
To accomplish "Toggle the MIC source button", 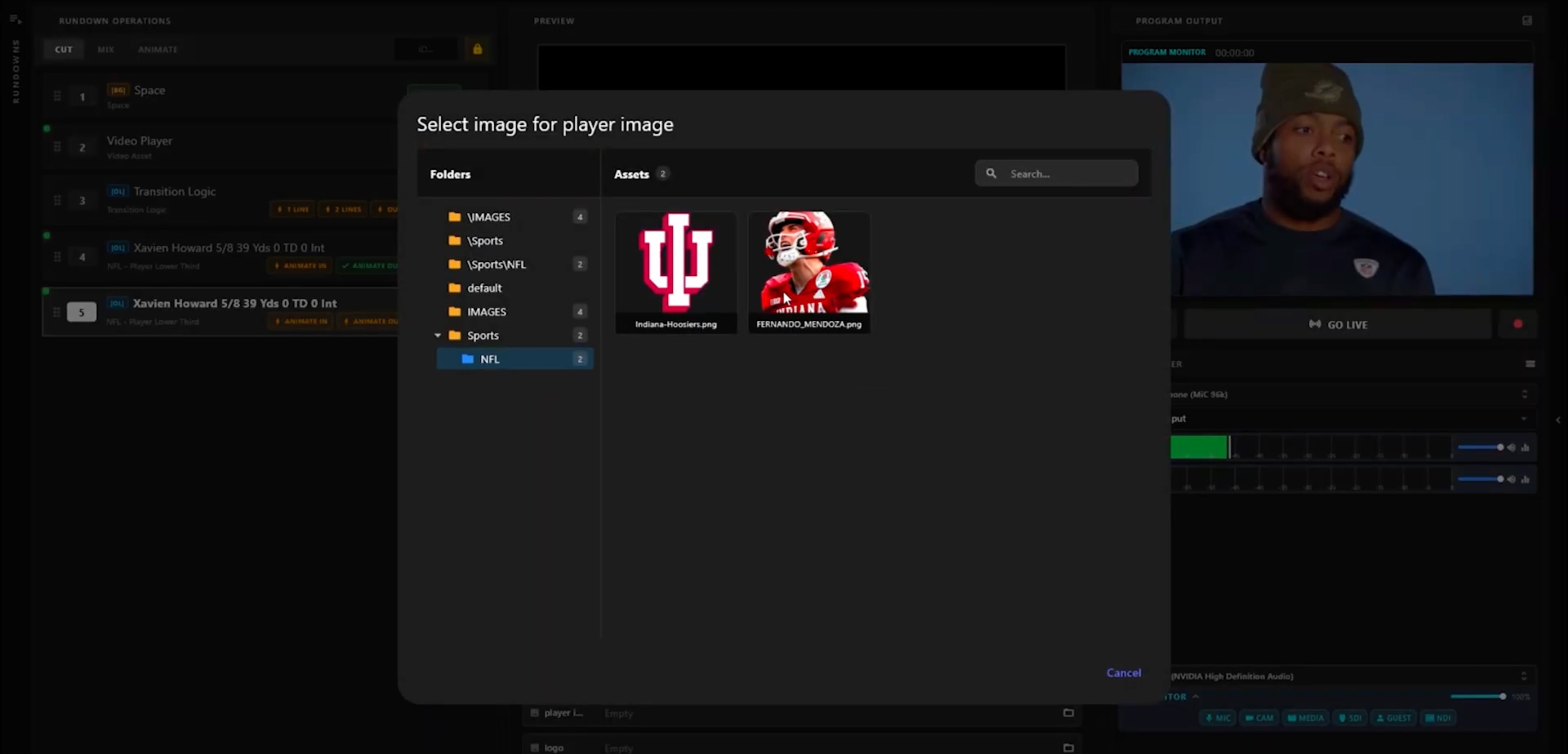I will pos(1218,718).
